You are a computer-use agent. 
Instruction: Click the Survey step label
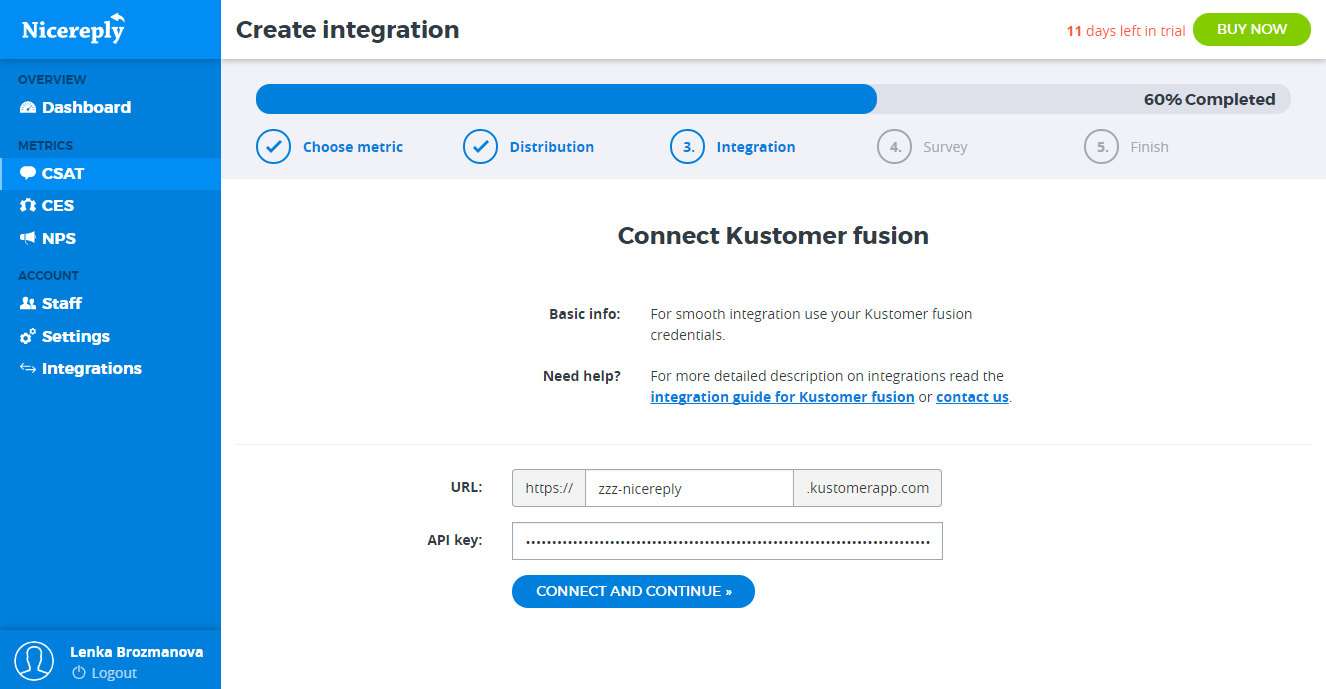point(945,147)
